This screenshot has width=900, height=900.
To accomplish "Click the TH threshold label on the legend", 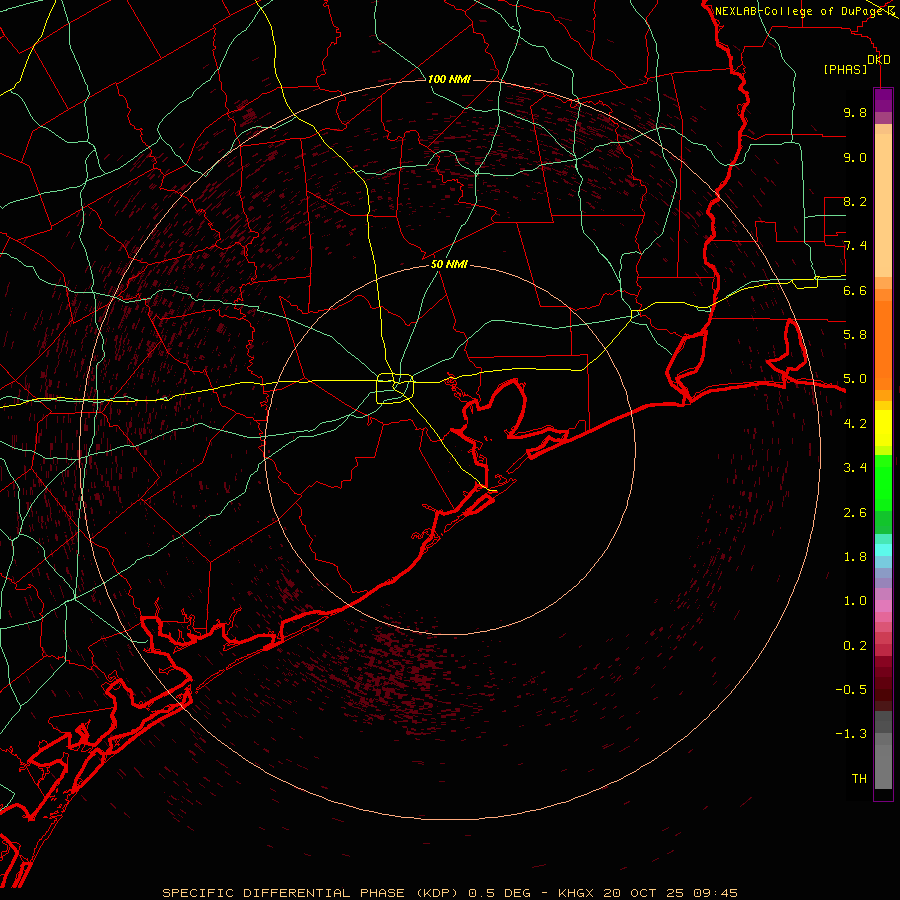I will tap(859, 779).
